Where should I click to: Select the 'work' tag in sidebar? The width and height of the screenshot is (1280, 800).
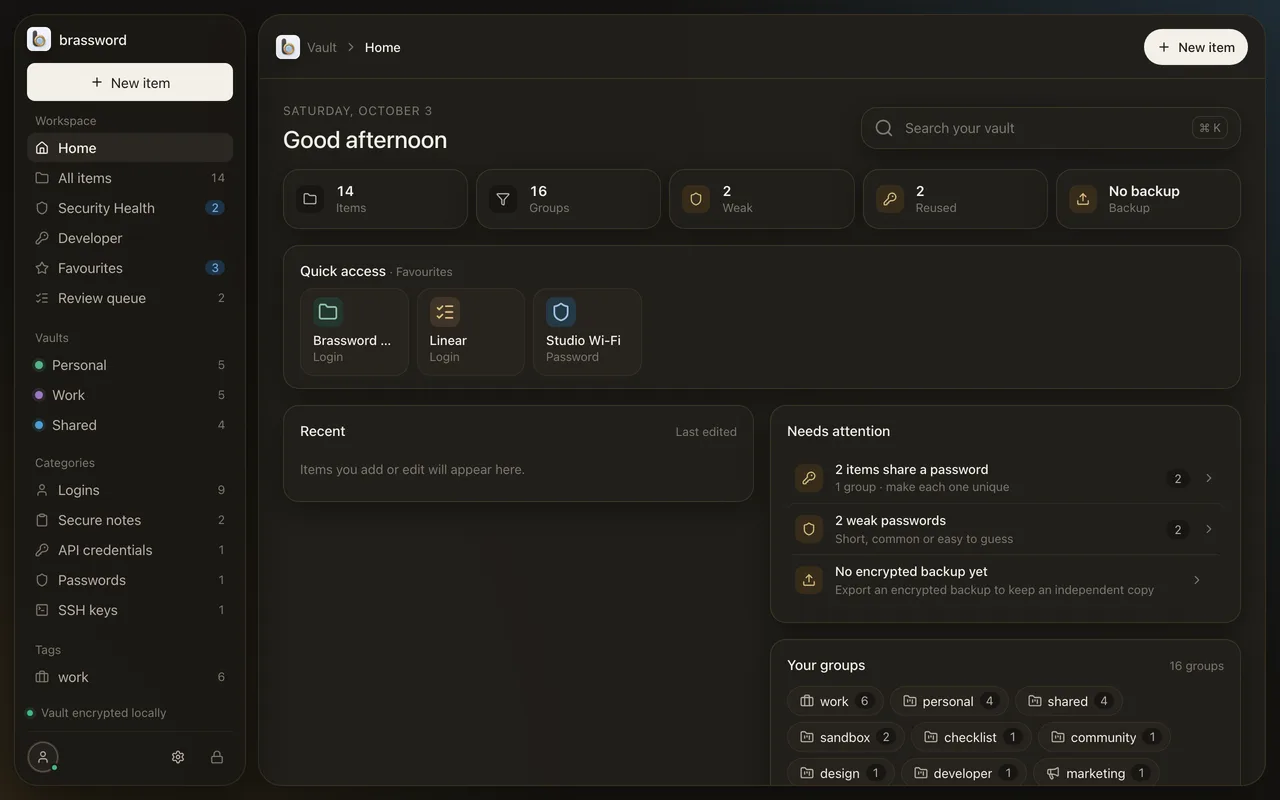click(130, 677)
